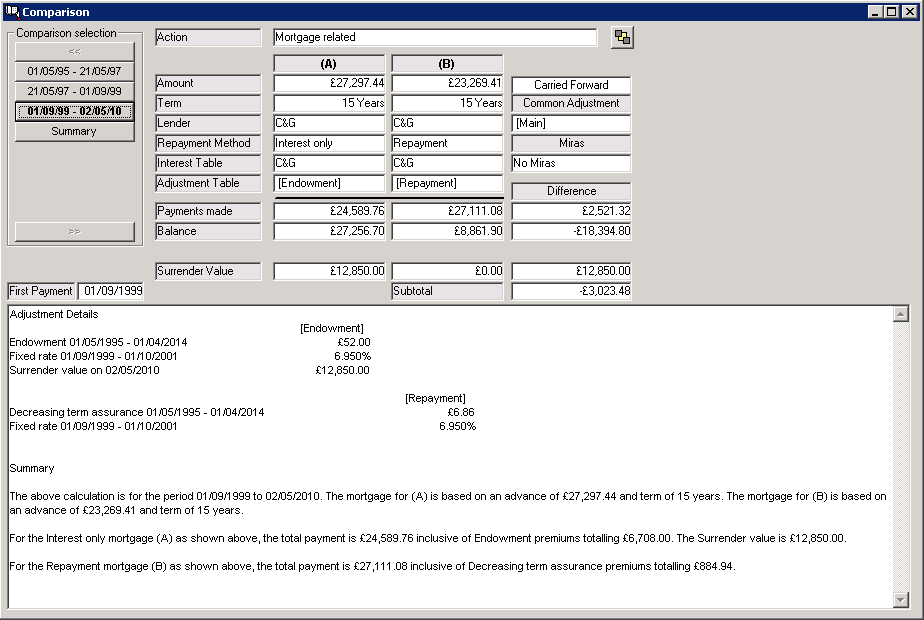Image resolution: width=924 pixels, height=620 pixels.
Task: Click the Summary heading in details pane
Action: coord(32,469)
